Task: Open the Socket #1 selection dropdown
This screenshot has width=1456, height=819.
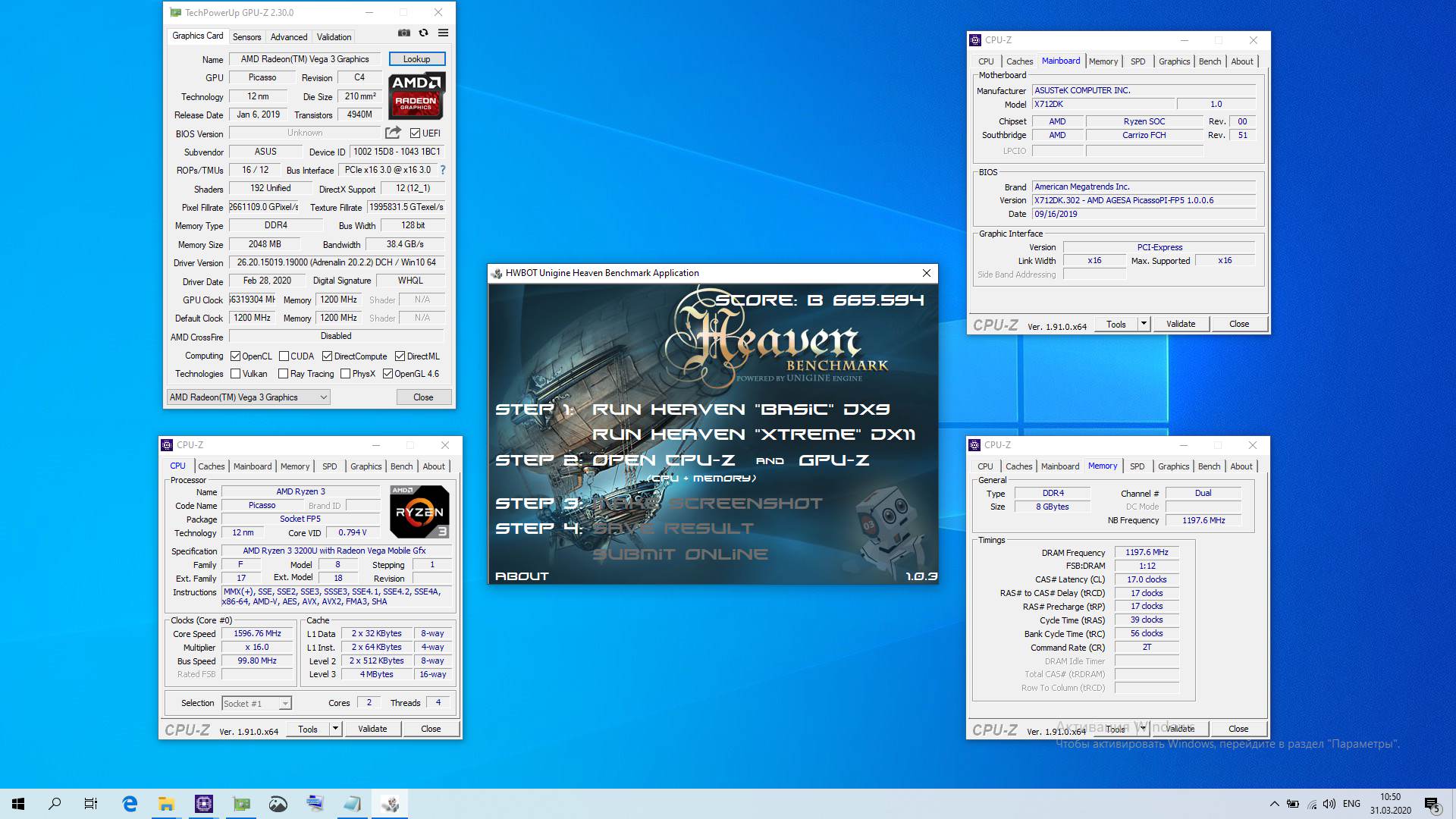Action: (x=256, y=704)
